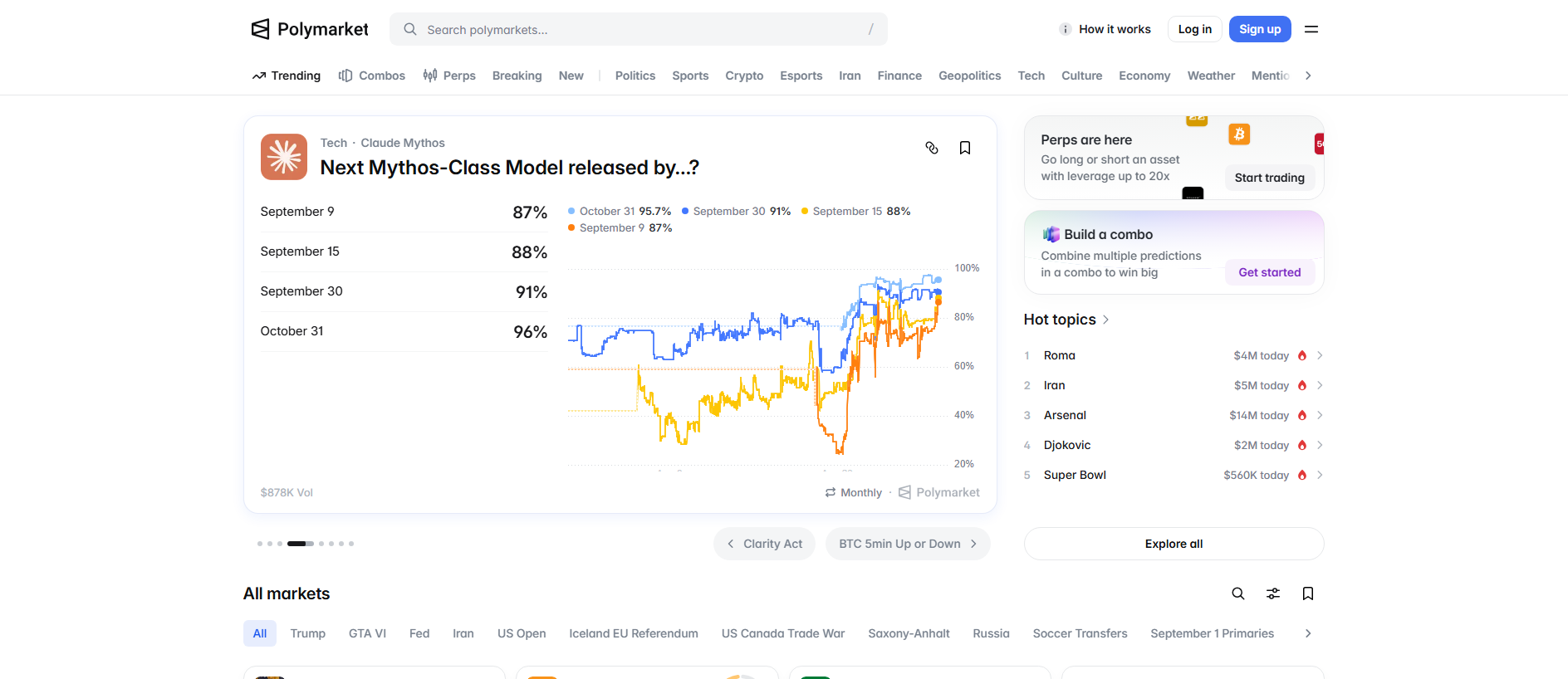Image resolution: width=1568 pixels, height=679 pixels.
Task: Select the October 31 outcome row
Action: [404, 331]
